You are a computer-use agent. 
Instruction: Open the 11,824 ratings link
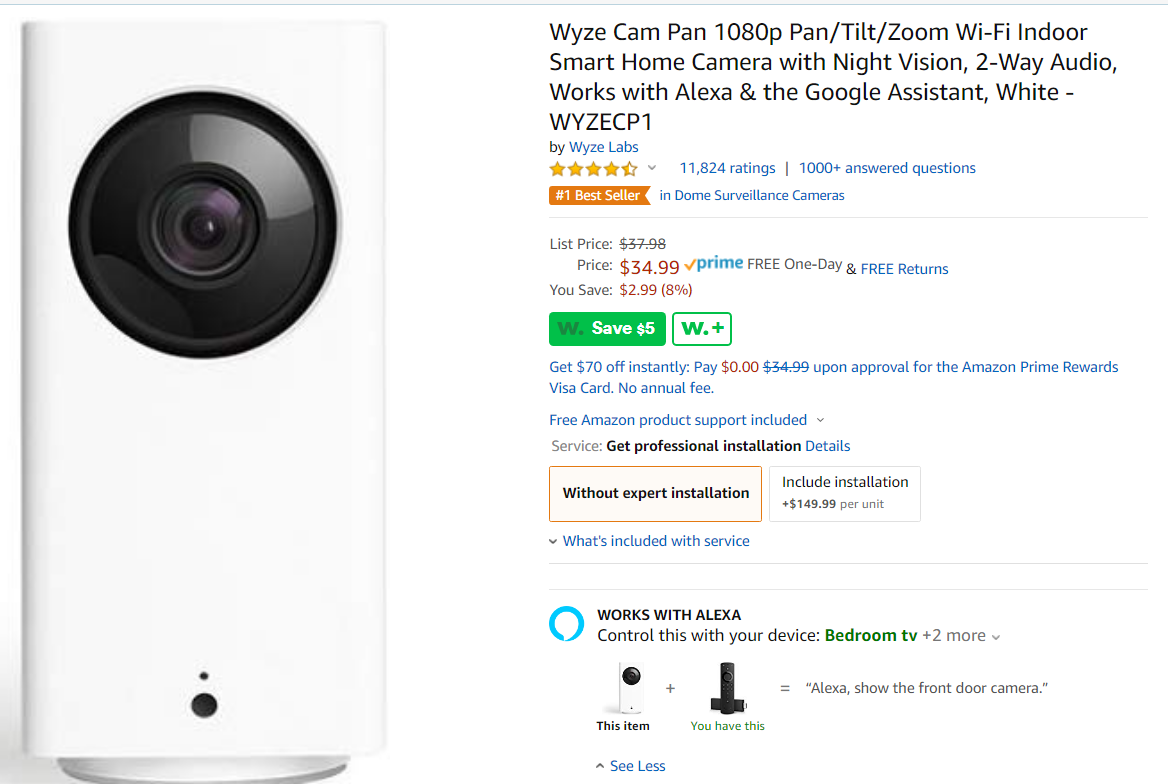[x=727, y=168]
